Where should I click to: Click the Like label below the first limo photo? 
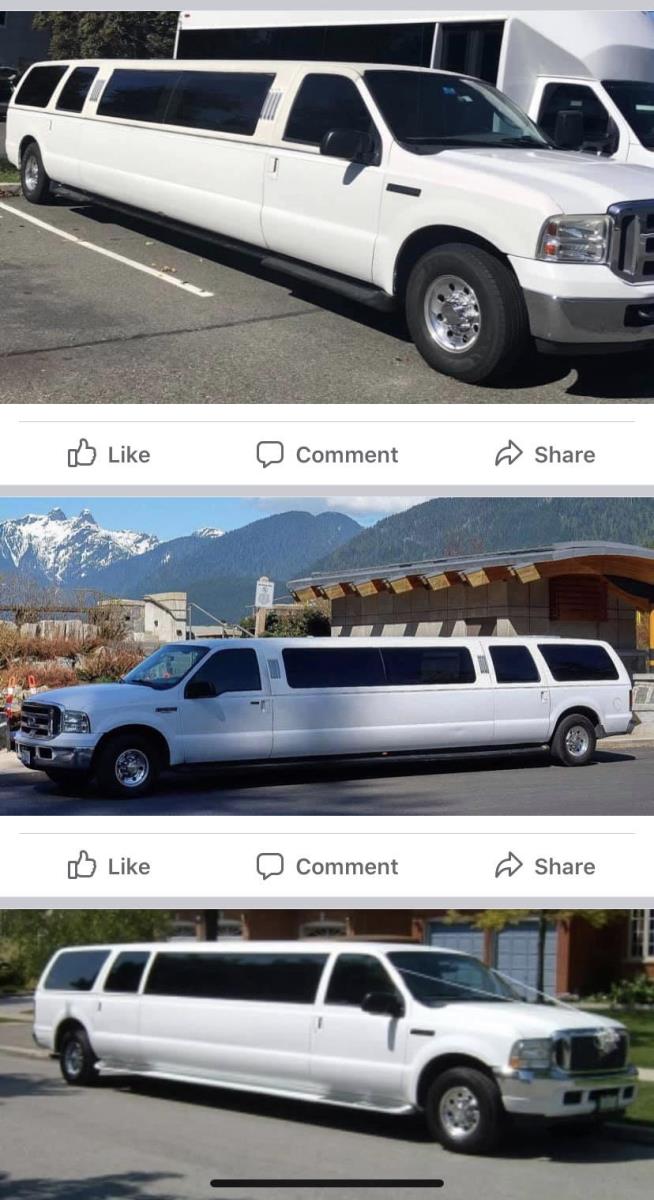[129, 455]
